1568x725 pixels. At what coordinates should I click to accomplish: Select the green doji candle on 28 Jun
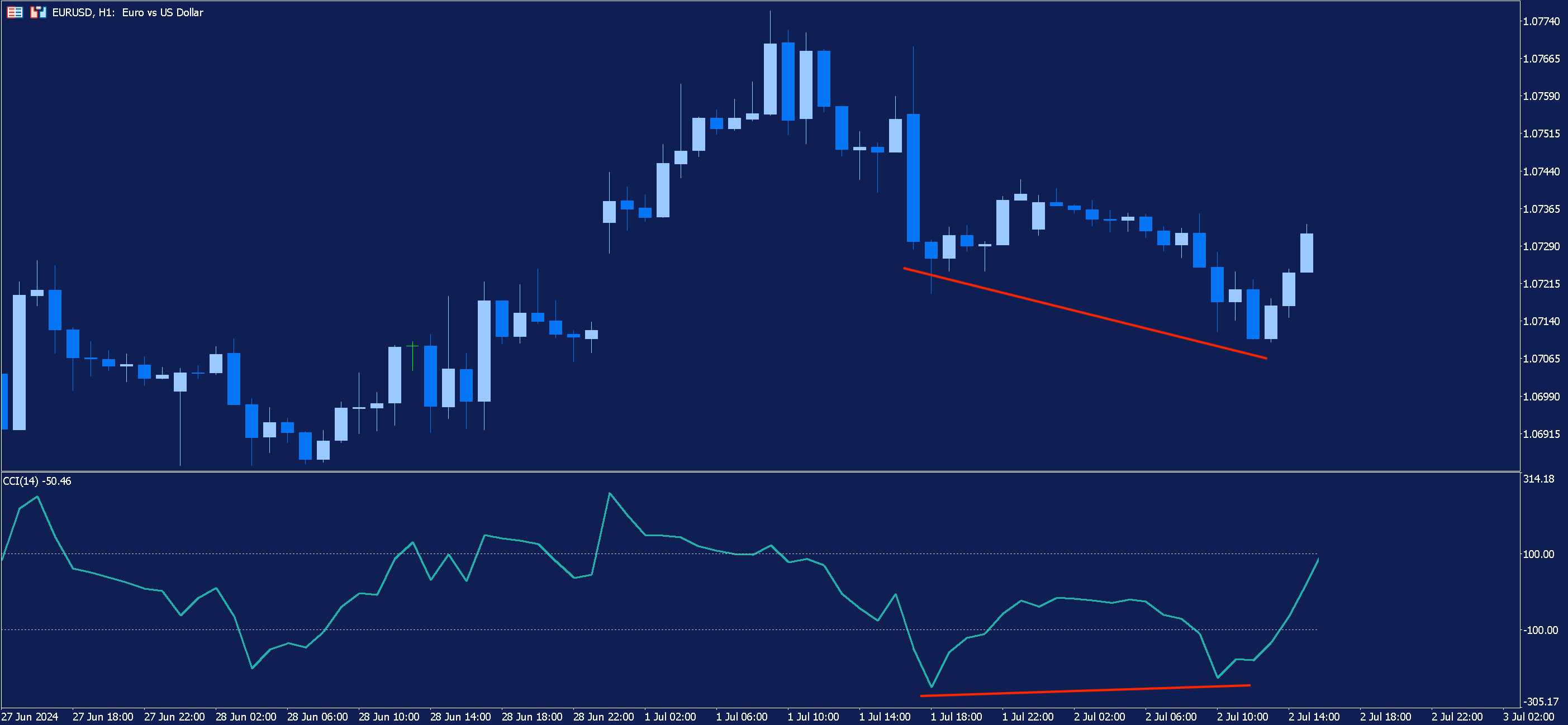click(x=412, y=356)
